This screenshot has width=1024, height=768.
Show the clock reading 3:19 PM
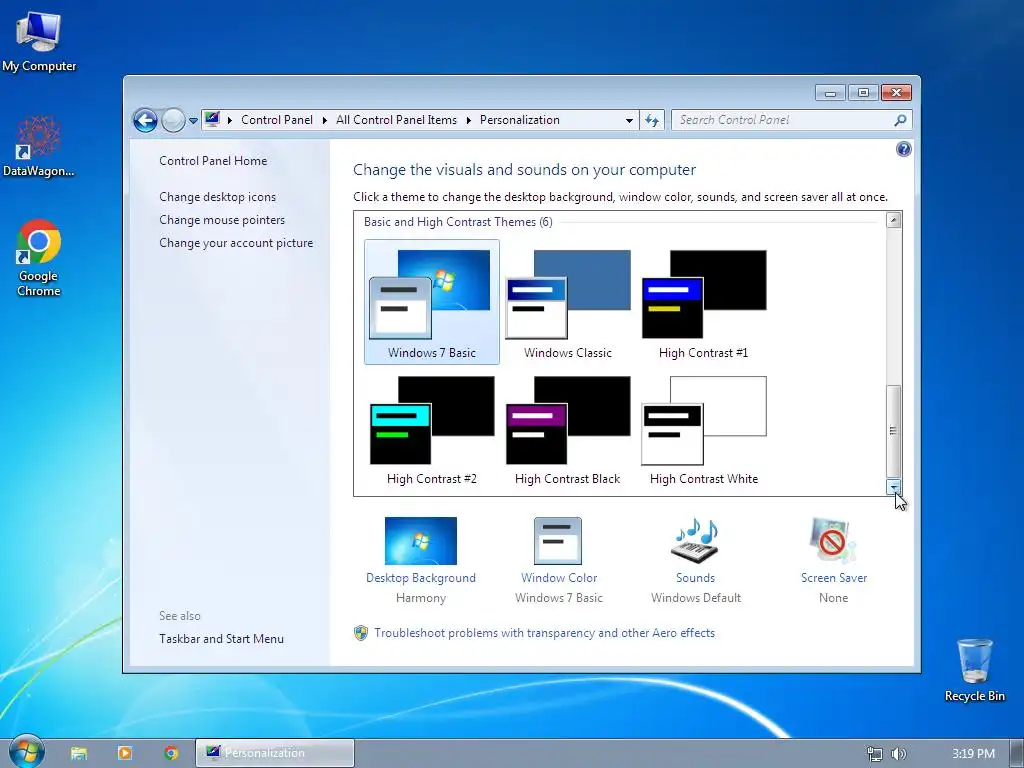point(973,754)
